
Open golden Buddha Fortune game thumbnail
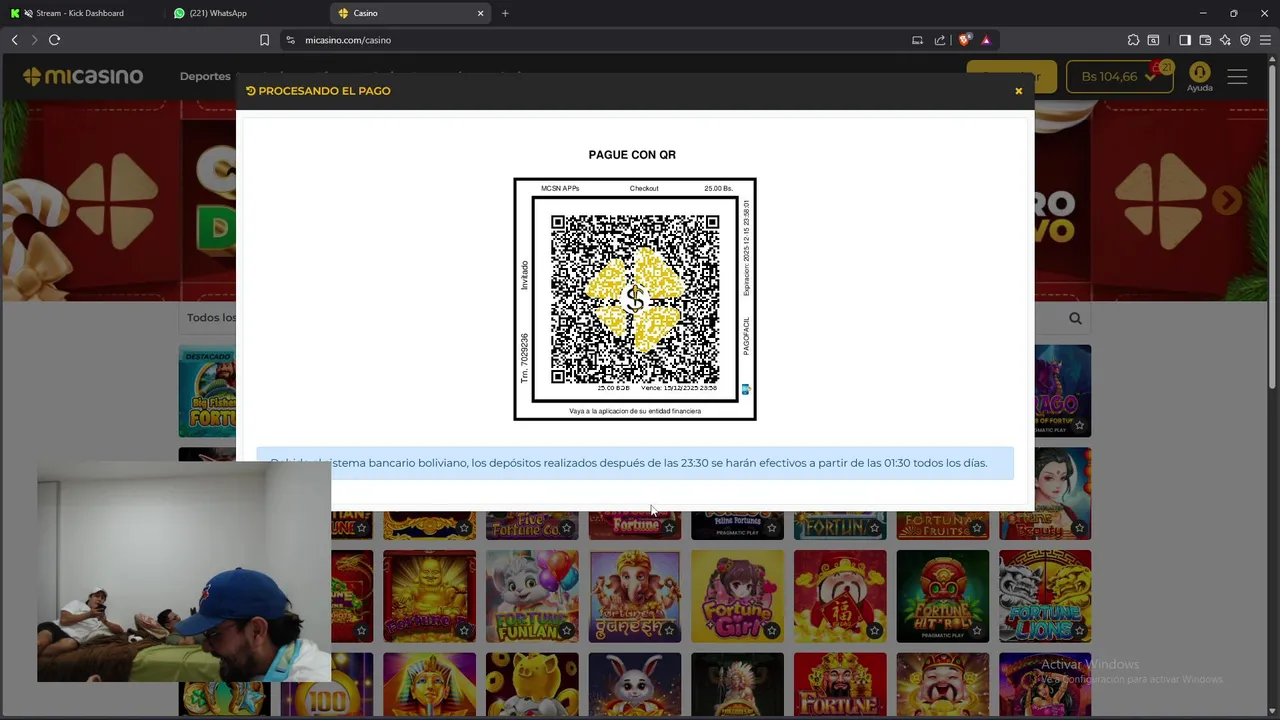pyautogui.click(x=429, y=596)
